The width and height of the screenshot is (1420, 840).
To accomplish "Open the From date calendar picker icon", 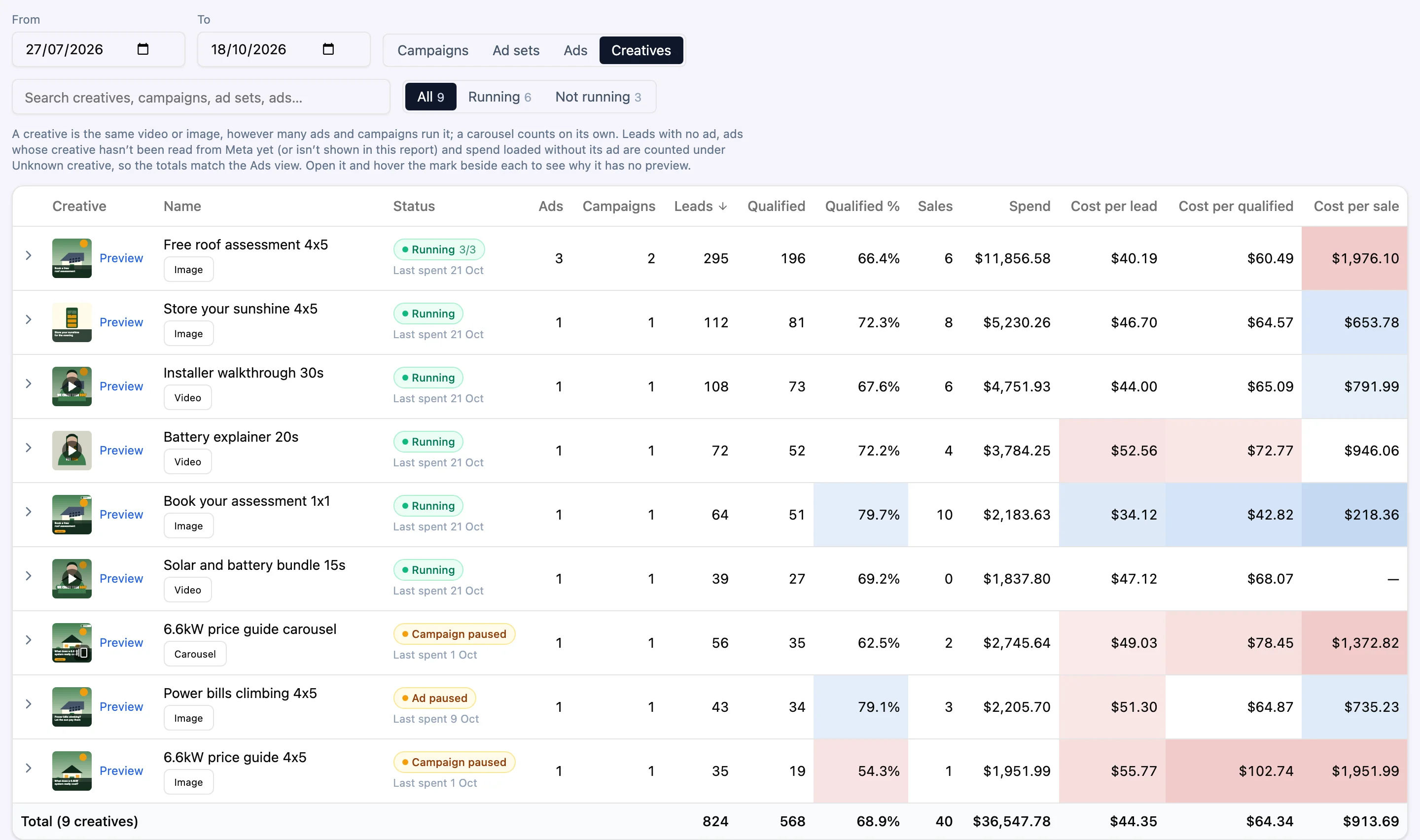I will (x=142, y=49).
